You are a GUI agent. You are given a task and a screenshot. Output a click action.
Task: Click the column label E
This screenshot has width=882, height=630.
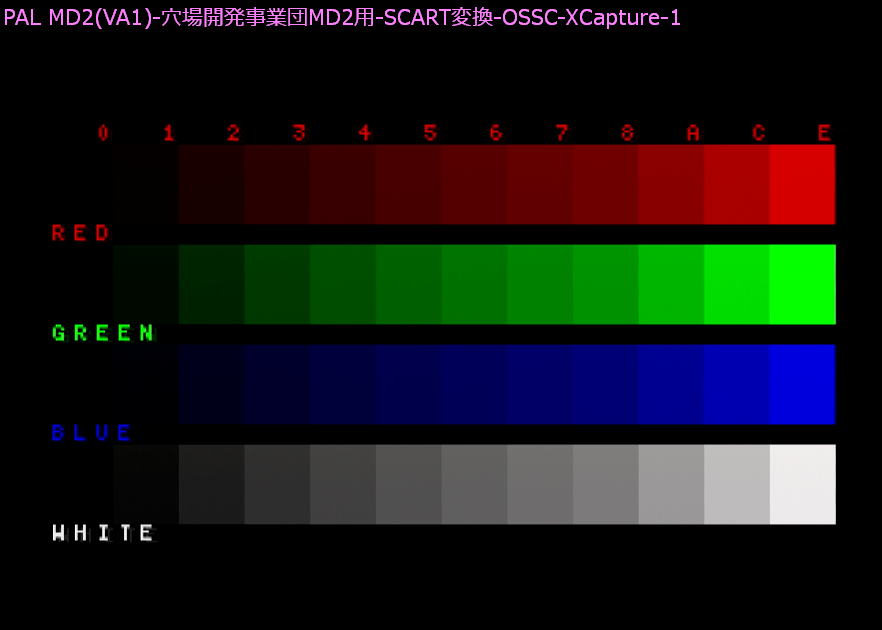[x=825, y=133]
